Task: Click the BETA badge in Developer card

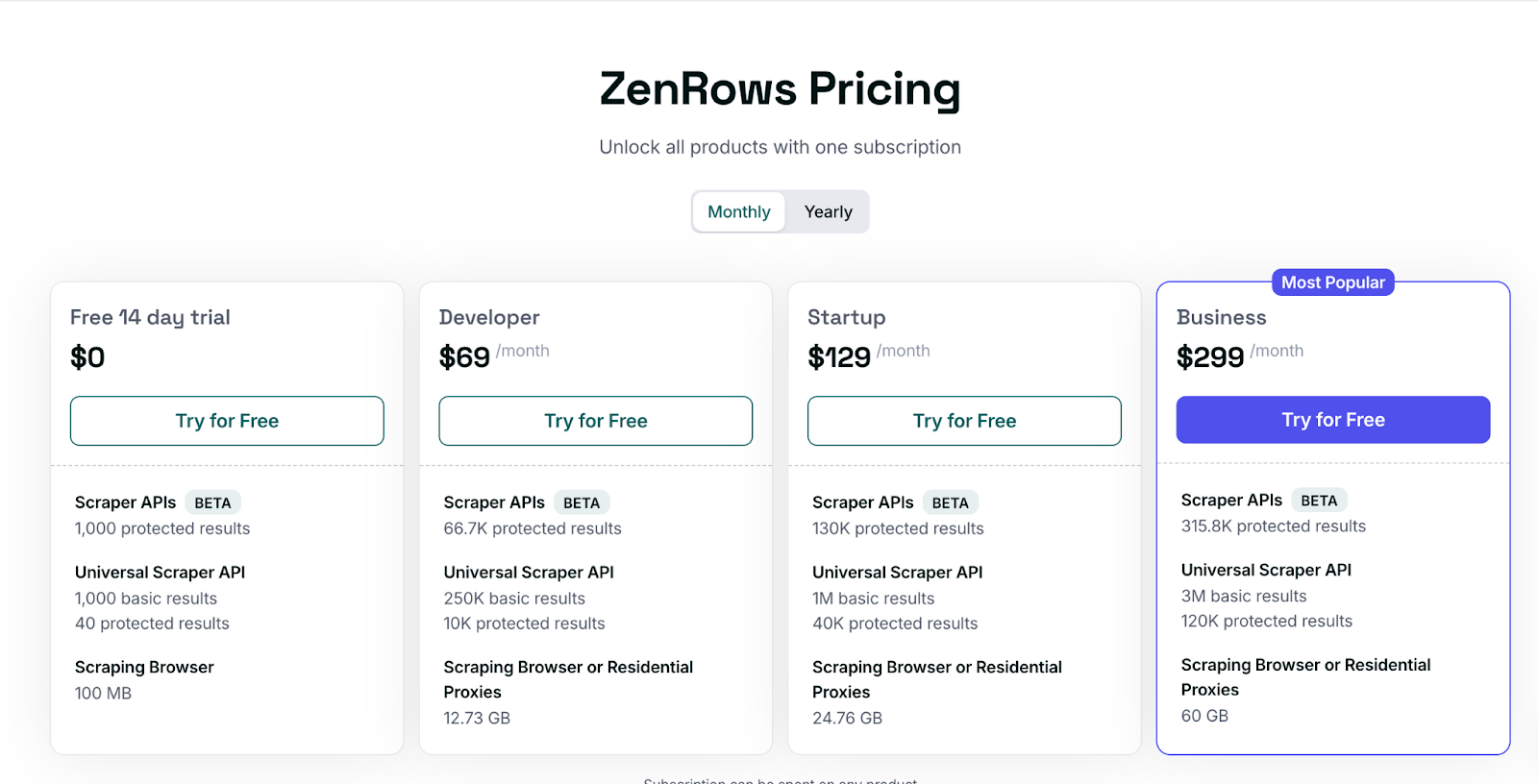Action: coord(582,502)
